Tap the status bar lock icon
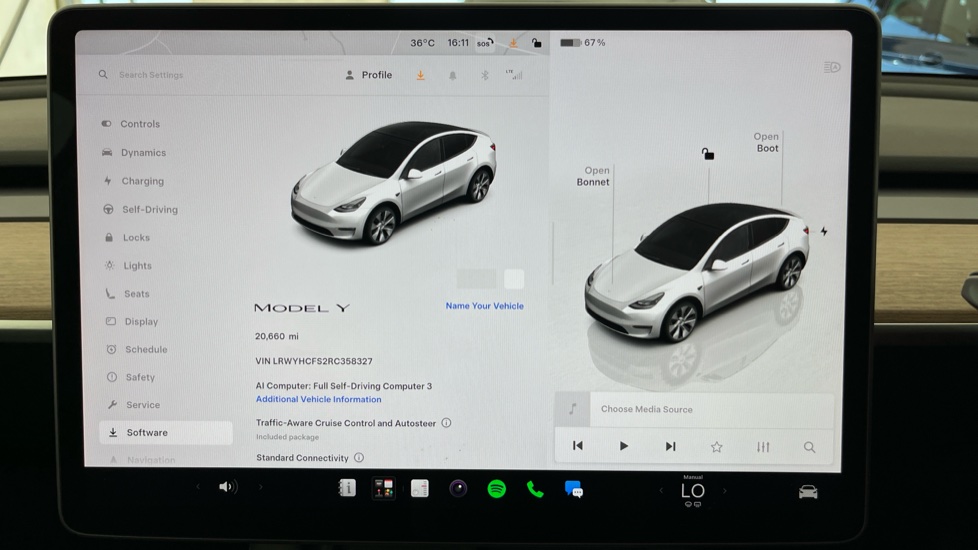Viewport: 978px width, 550px height. point(536,43)
